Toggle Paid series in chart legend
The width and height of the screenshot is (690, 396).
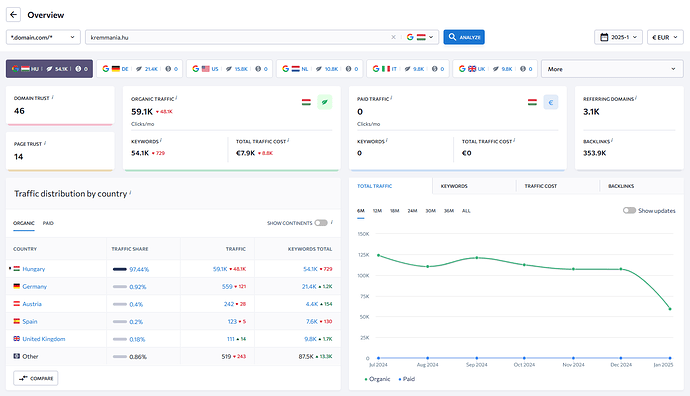click(x=407, y=379)
